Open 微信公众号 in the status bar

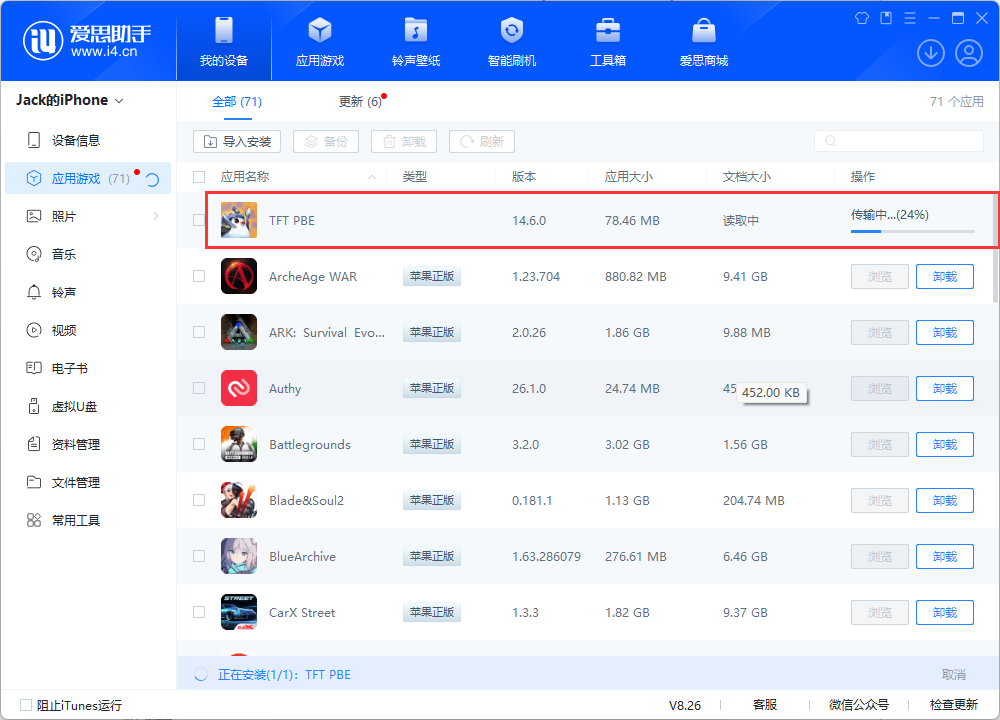coord(858,705)
